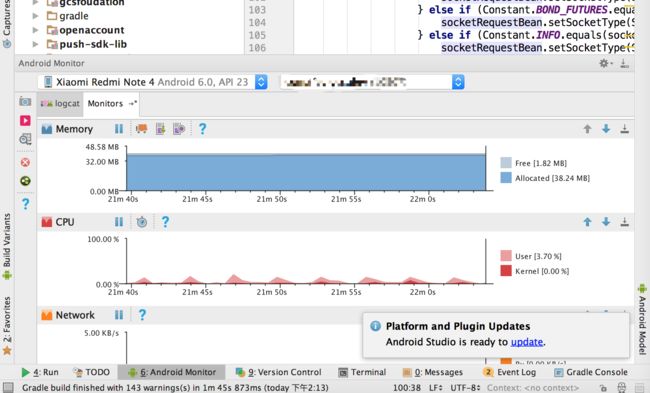Open Network monitor help question mark

tap(142, 315)
